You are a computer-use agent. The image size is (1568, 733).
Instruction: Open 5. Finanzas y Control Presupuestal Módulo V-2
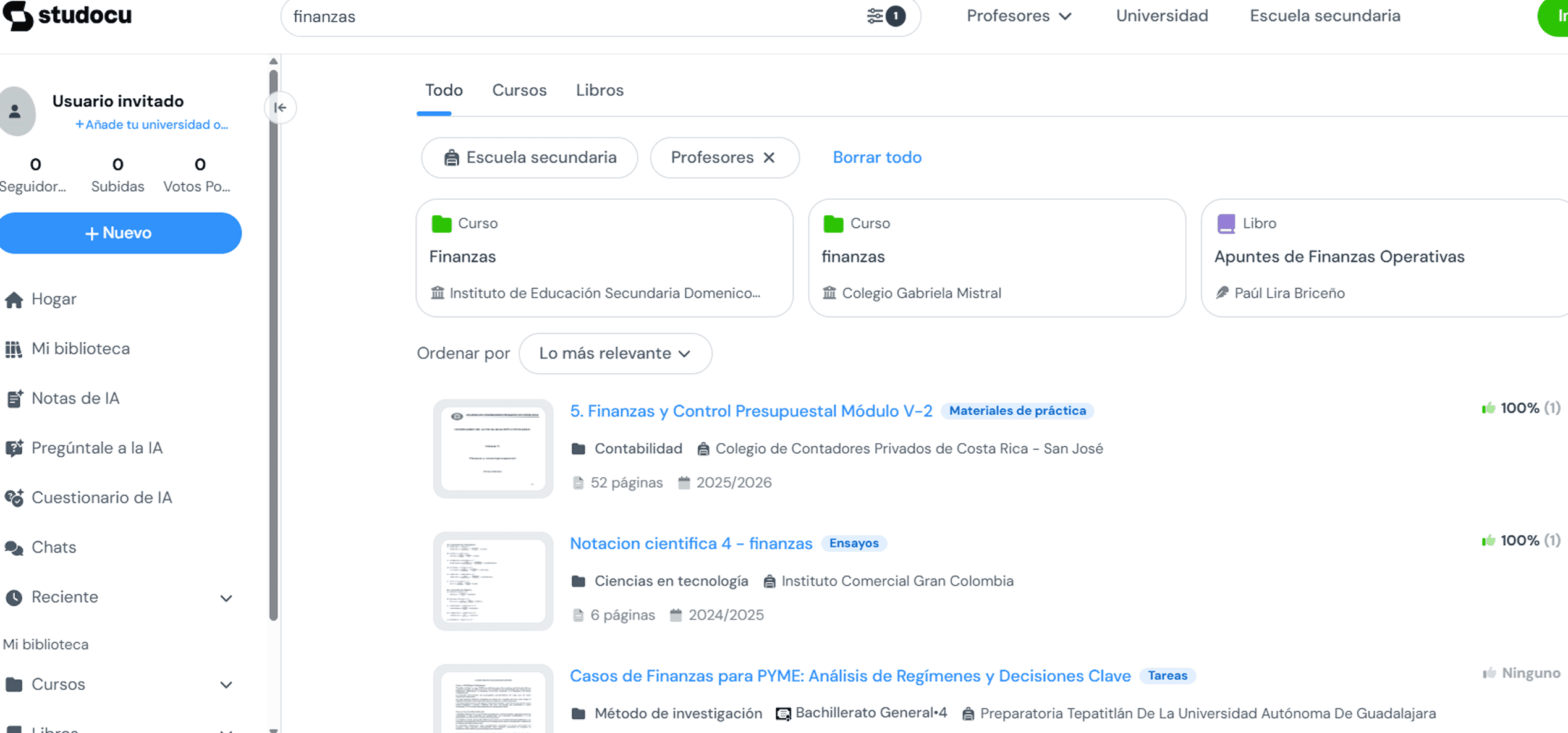point(751,411)
